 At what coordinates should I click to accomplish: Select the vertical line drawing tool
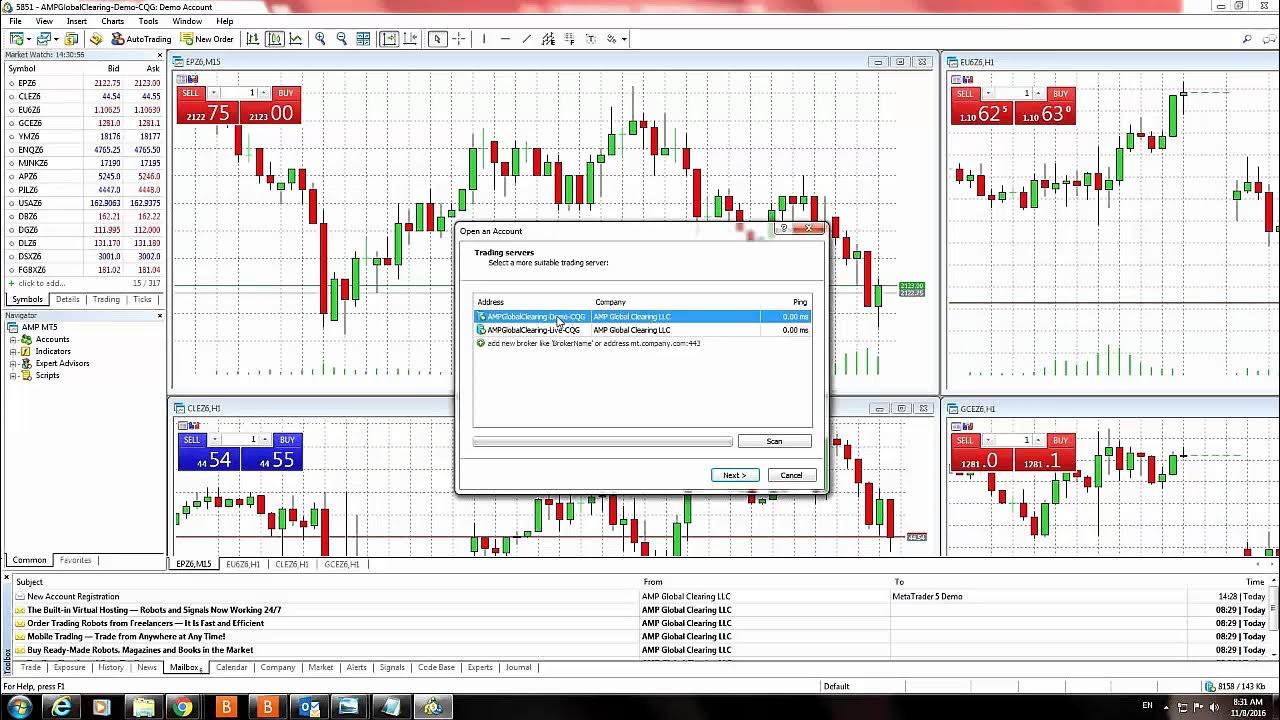pyautogui.click(x=483, y=39)
